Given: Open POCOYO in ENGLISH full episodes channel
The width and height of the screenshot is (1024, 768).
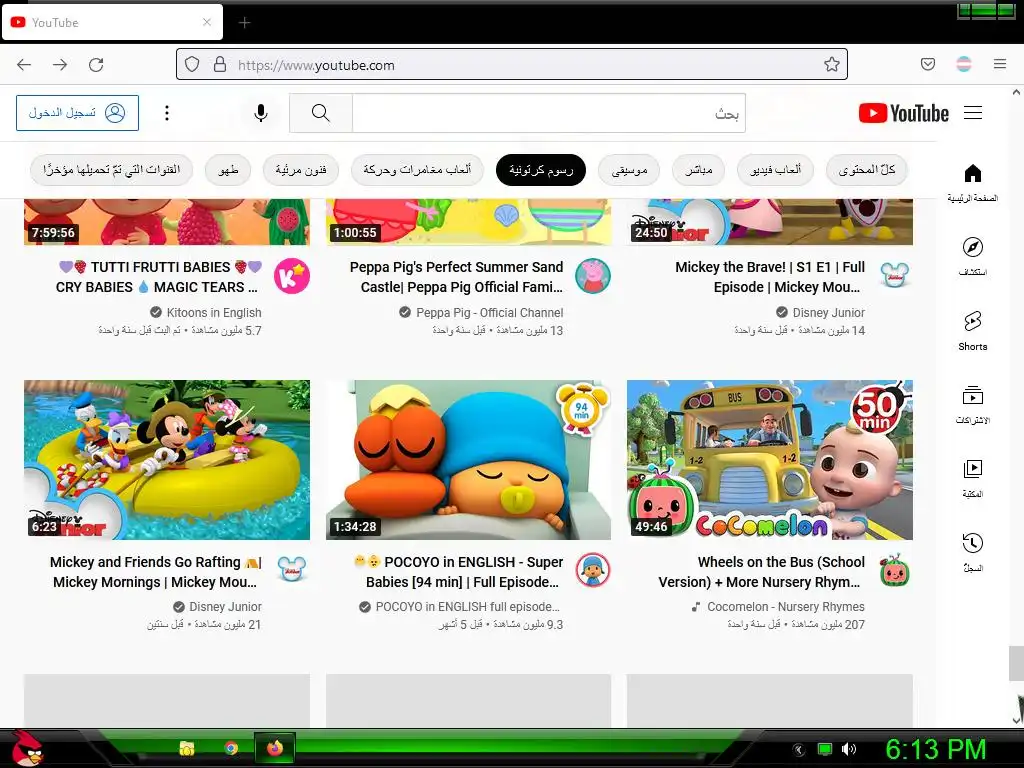Looking at the screenshot, I should 468,607.
